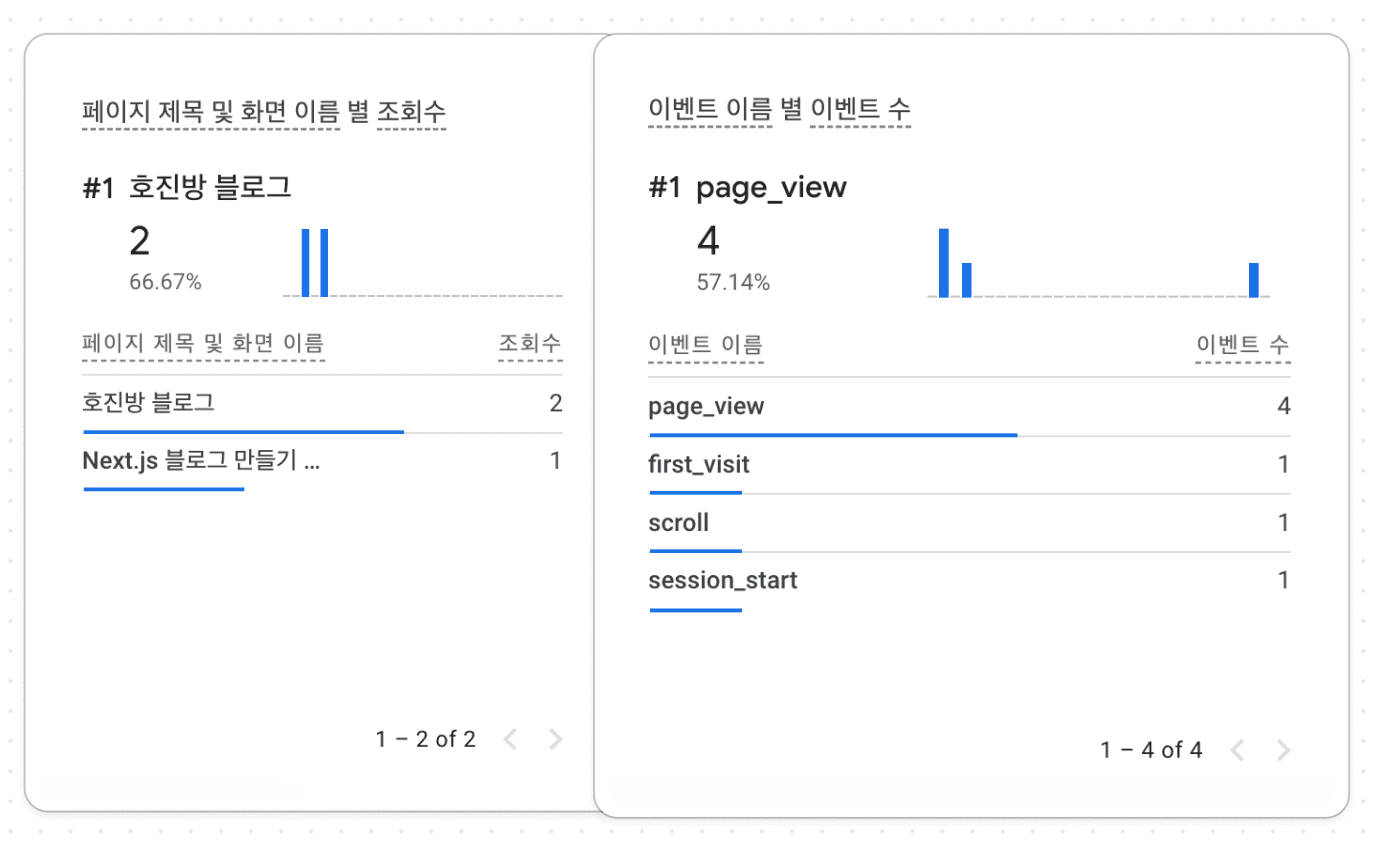Click '이벤트 수' metric in right card title

point(860,110)
